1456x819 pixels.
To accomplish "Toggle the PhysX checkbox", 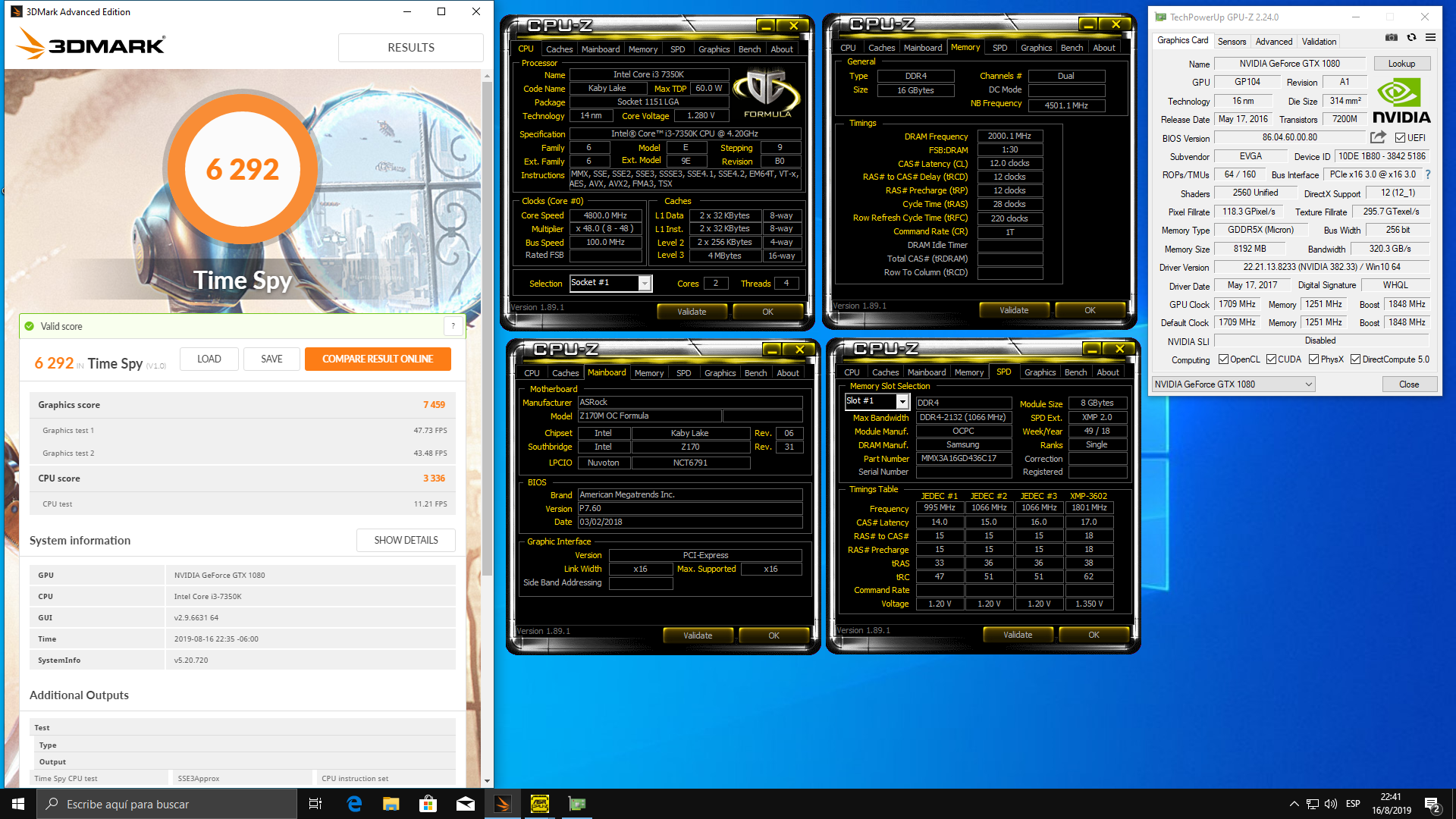I will (x=1313, y=359).
